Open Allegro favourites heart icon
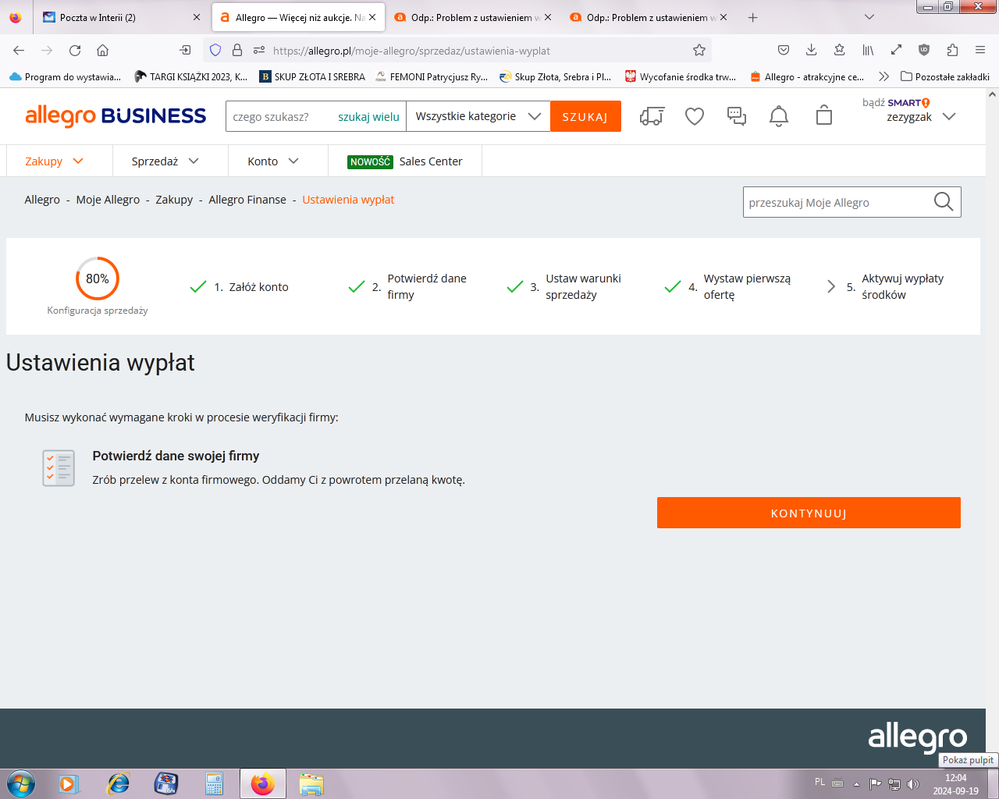The width and height of the screenshot is (999, 799). (x=694, y=116)
